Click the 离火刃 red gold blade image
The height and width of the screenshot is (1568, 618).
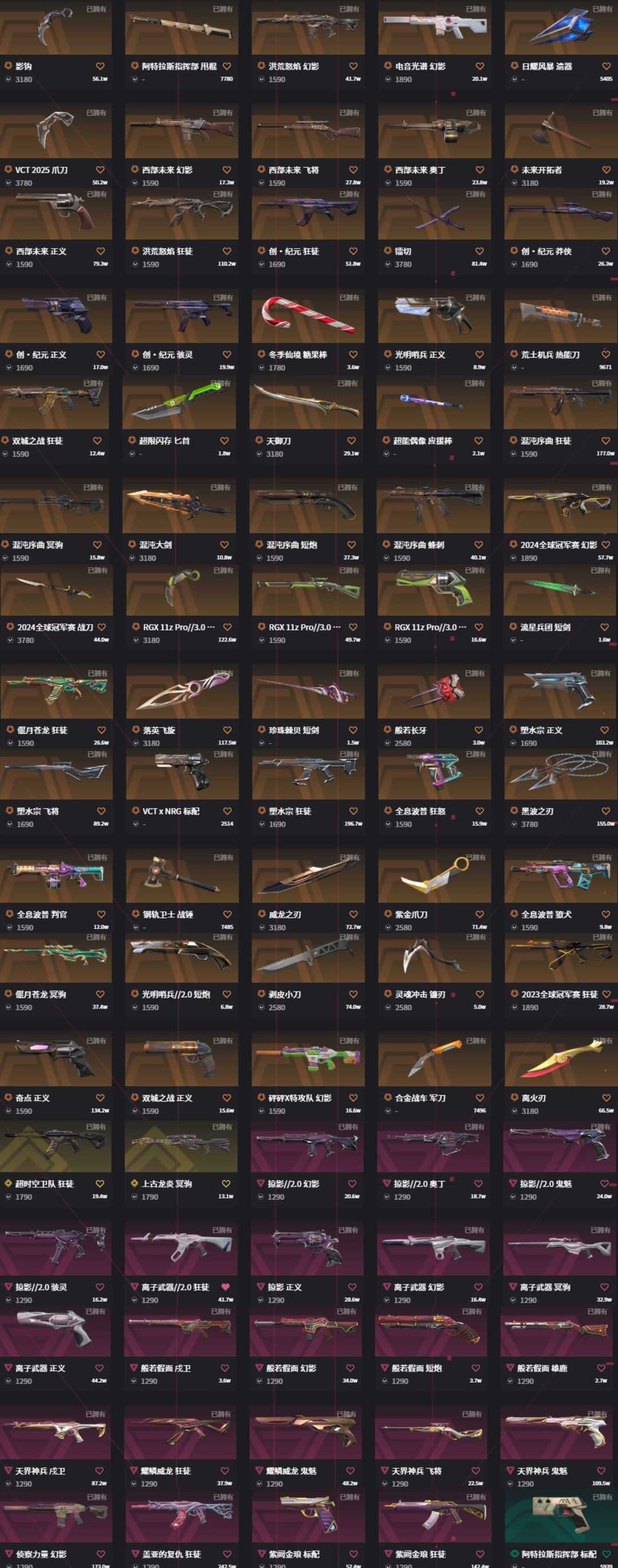tap(560, 1060)
